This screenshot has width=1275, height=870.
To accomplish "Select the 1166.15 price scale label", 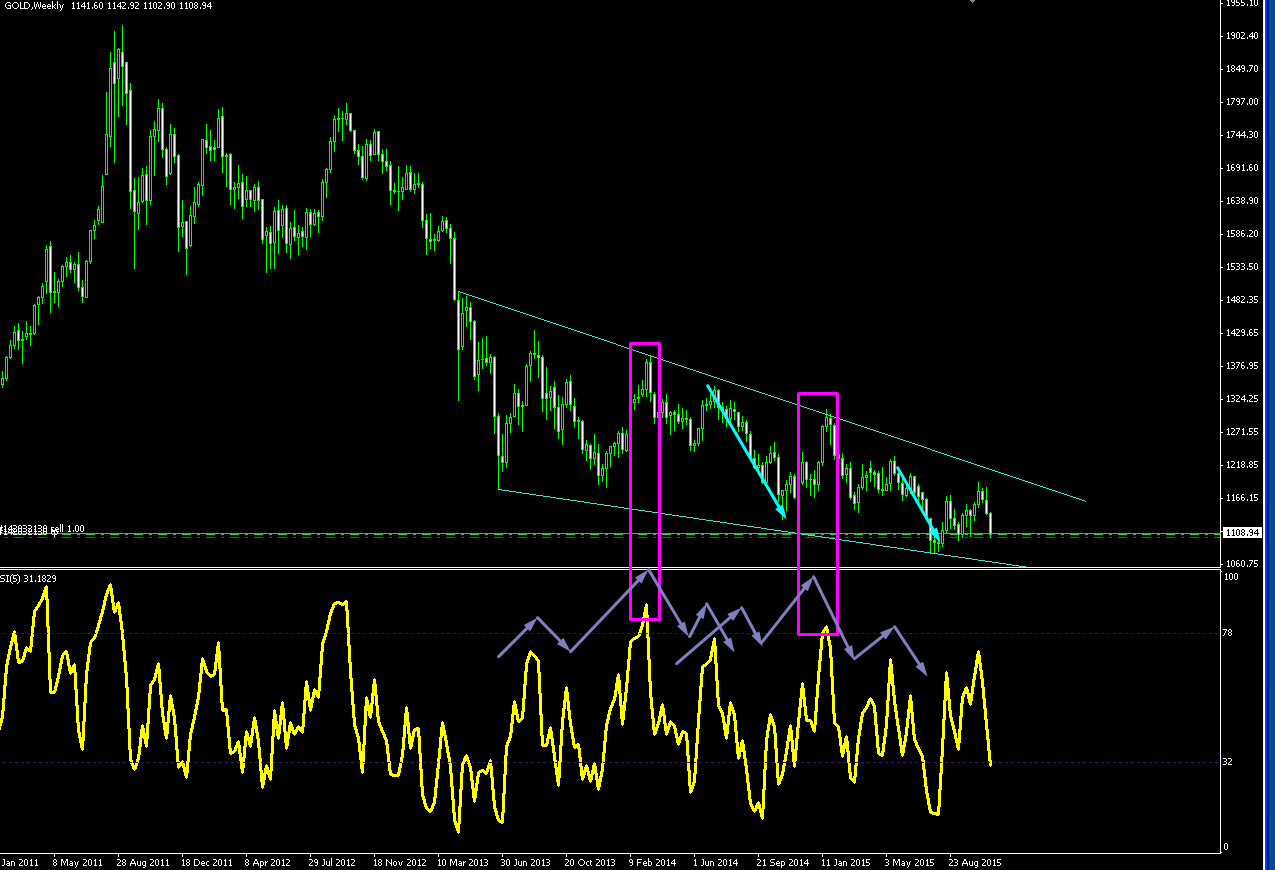I will coord(1242,497).
